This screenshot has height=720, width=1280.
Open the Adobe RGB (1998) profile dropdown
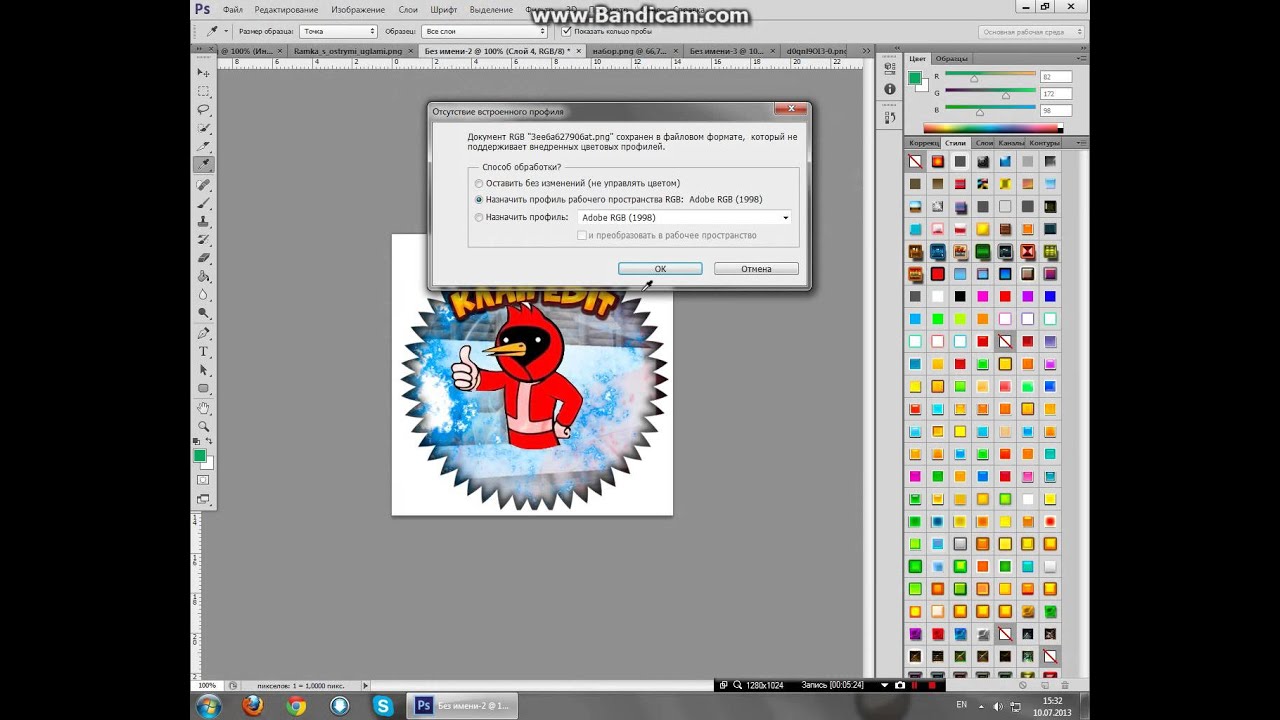(685, 217)
